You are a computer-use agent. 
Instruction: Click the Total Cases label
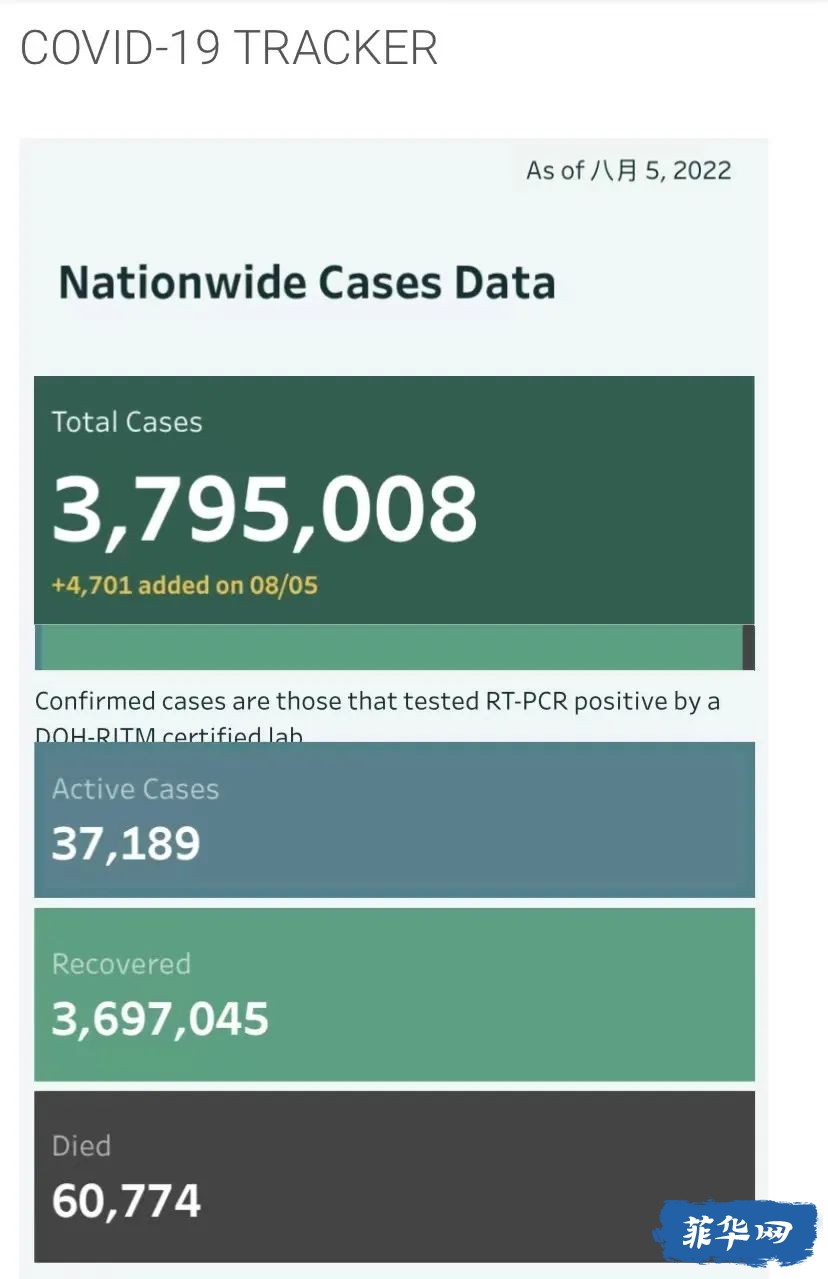127,422
